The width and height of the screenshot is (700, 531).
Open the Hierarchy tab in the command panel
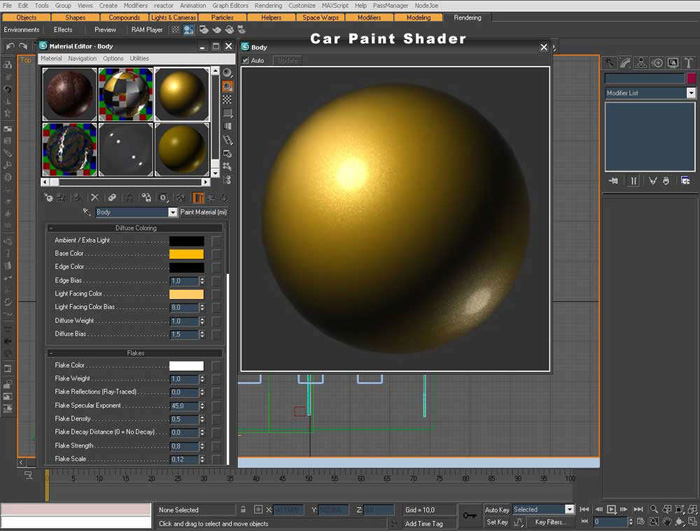(x=643, y=63)
